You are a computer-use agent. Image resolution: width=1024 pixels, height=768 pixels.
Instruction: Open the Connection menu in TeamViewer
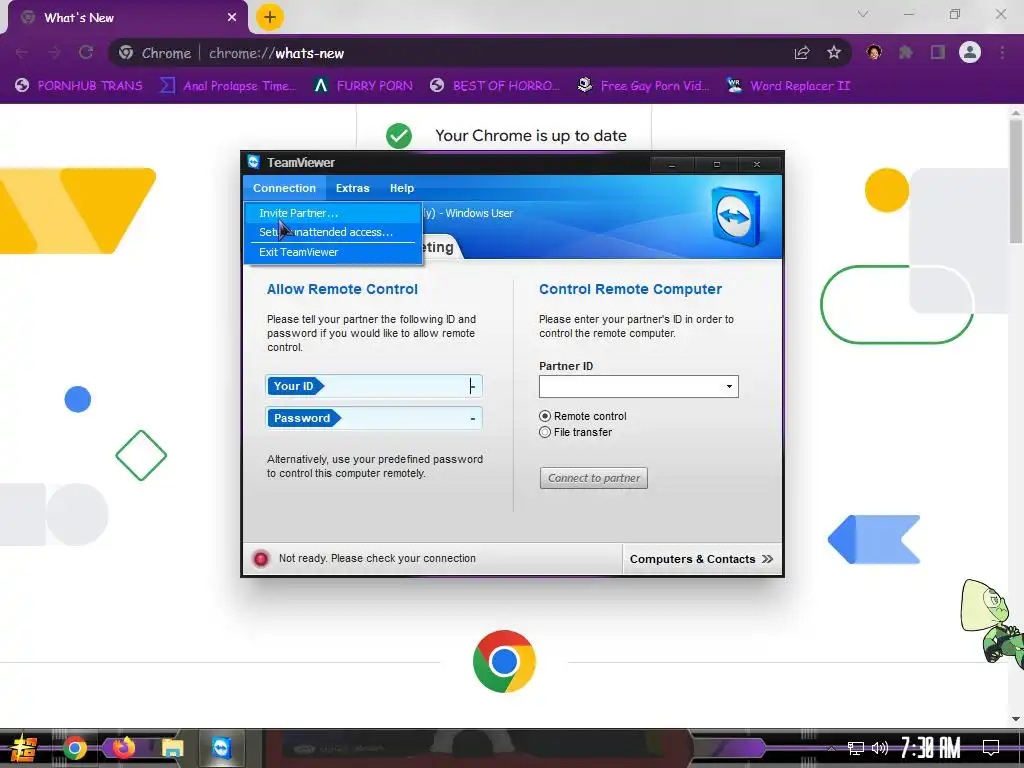click(x=284, y=188)
